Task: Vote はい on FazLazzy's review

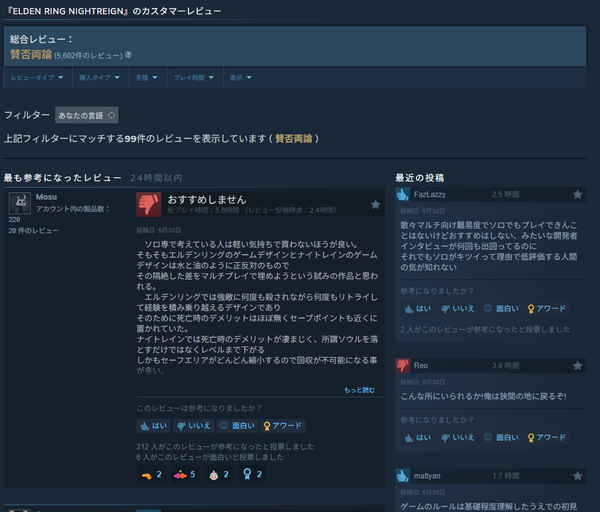Action: point(418,308)
